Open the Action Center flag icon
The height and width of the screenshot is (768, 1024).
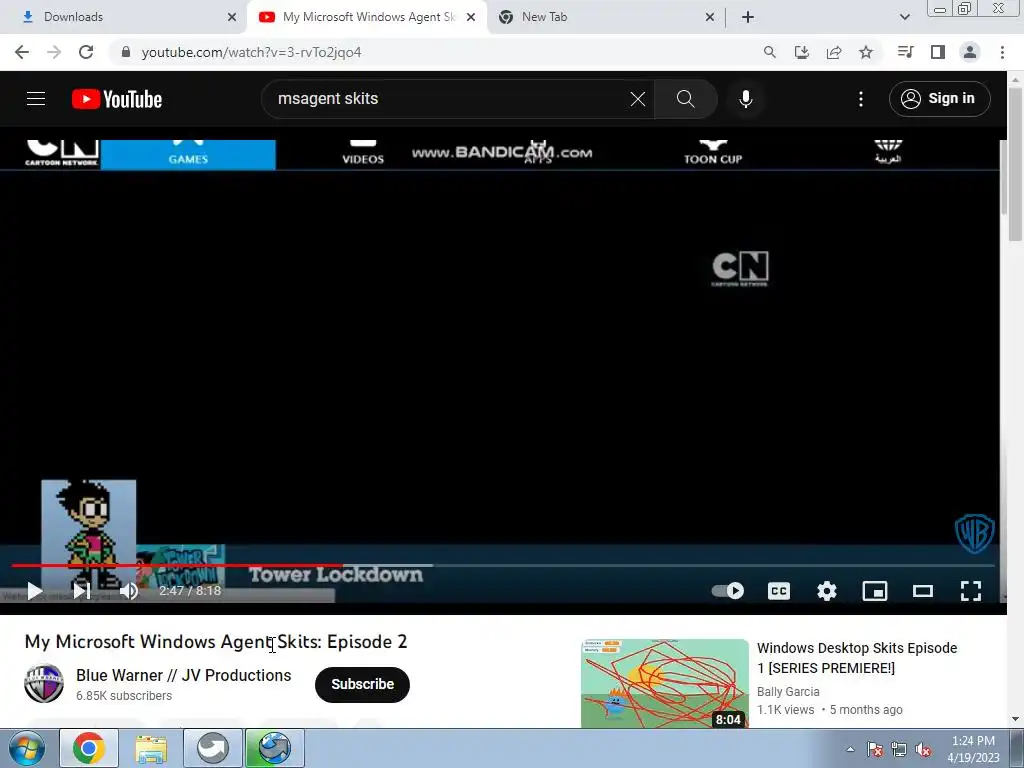(x=875, y=750)
